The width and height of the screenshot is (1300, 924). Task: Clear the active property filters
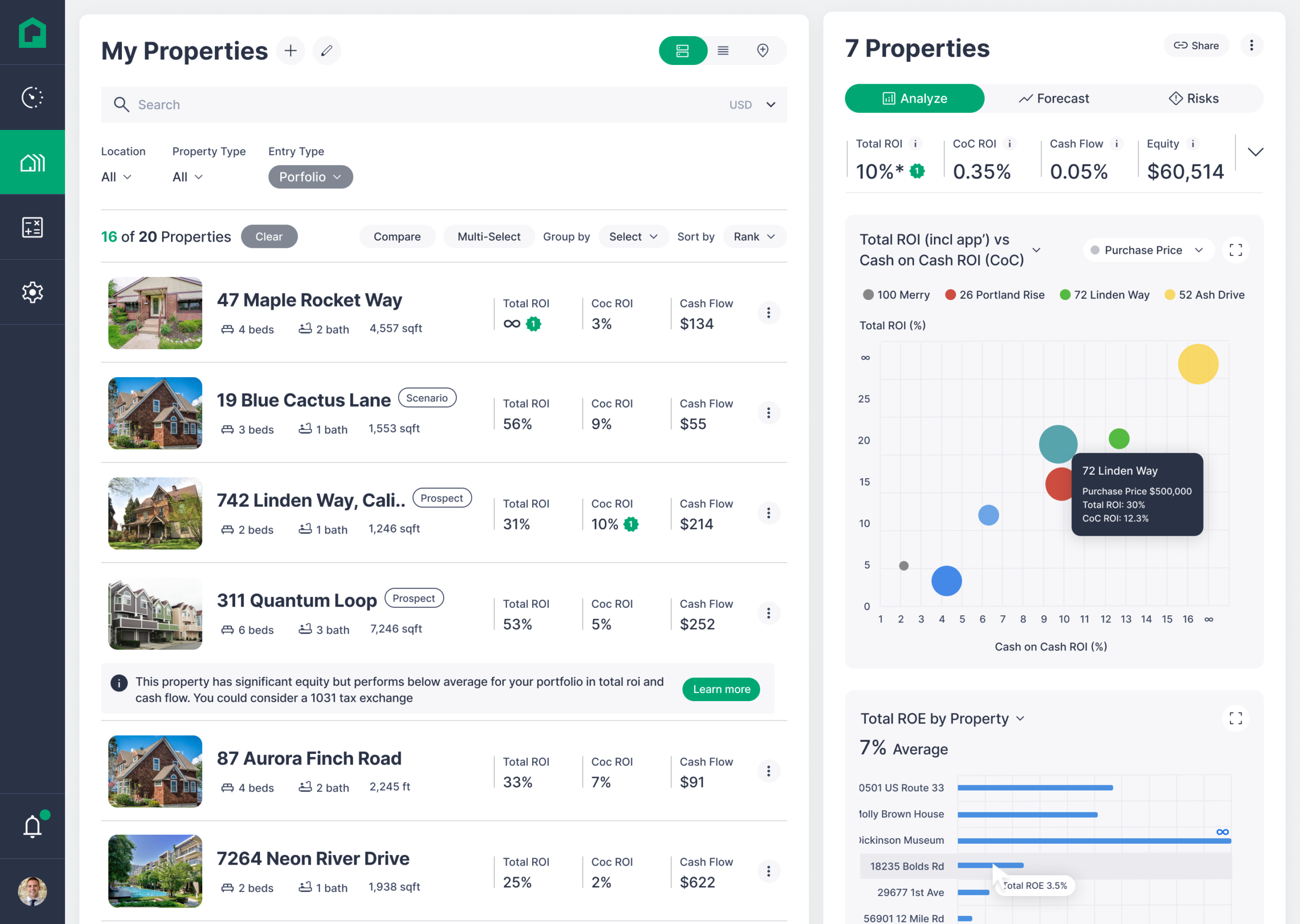coord(269,236)
